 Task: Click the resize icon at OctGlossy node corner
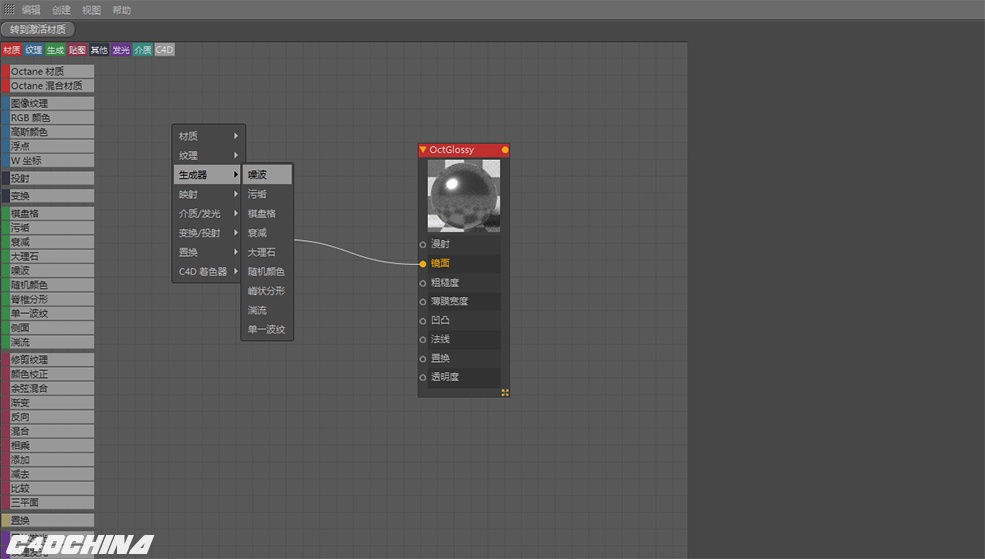(504, 393)
